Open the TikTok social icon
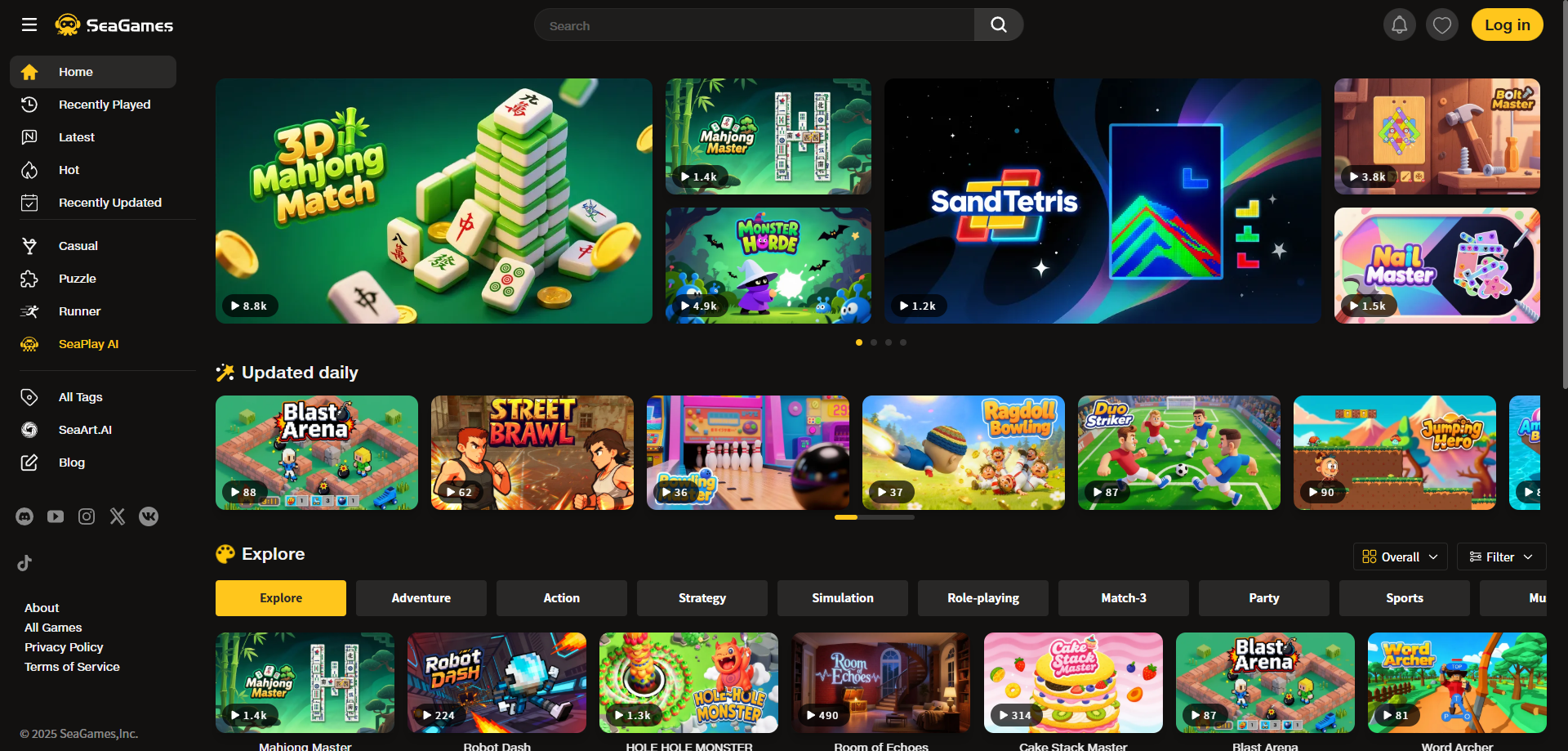 point(24,562)
